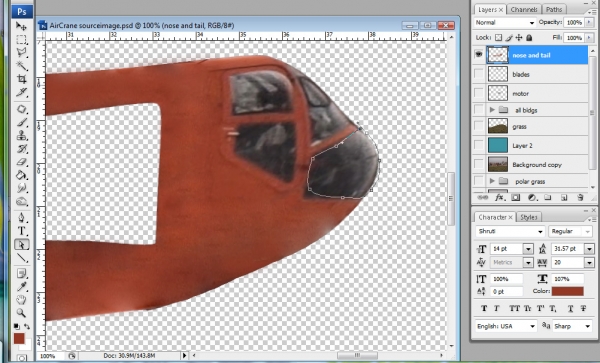The image size is (600, 363).
Task: Select the Character tab
Action: pos(495,217)
